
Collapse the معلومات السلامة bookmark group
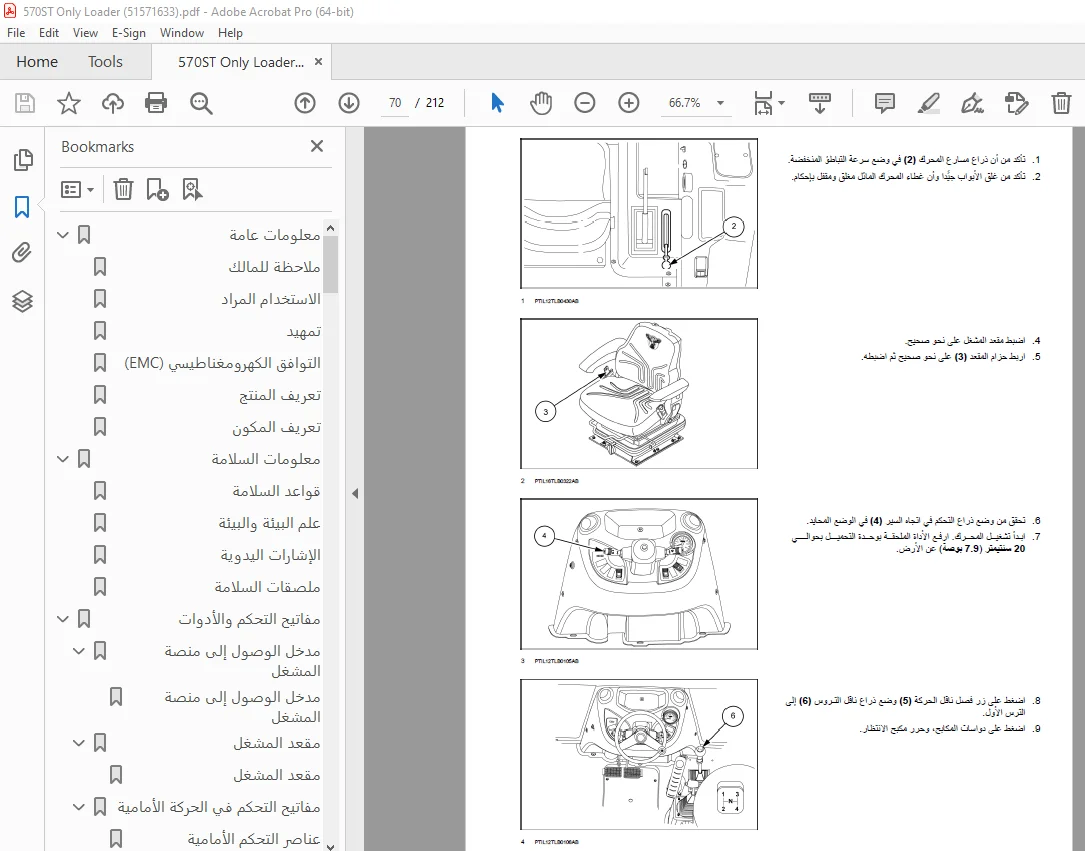pos(63,459)
